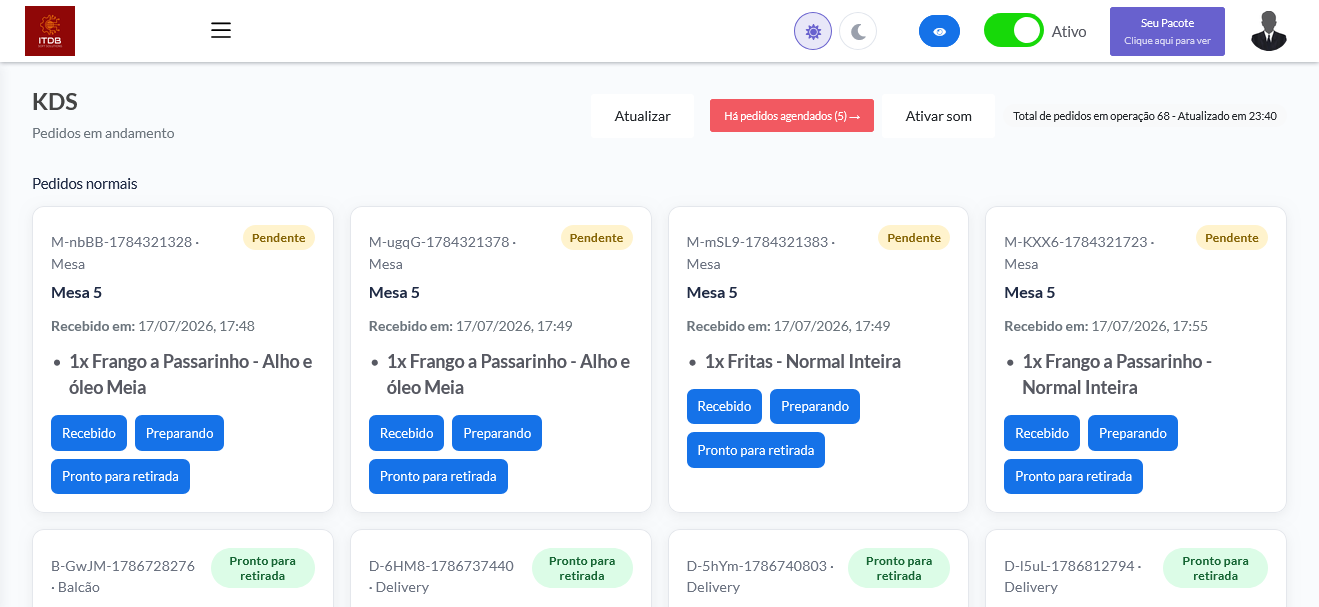Set order M-nbBB to Preparando

(180, 433)
